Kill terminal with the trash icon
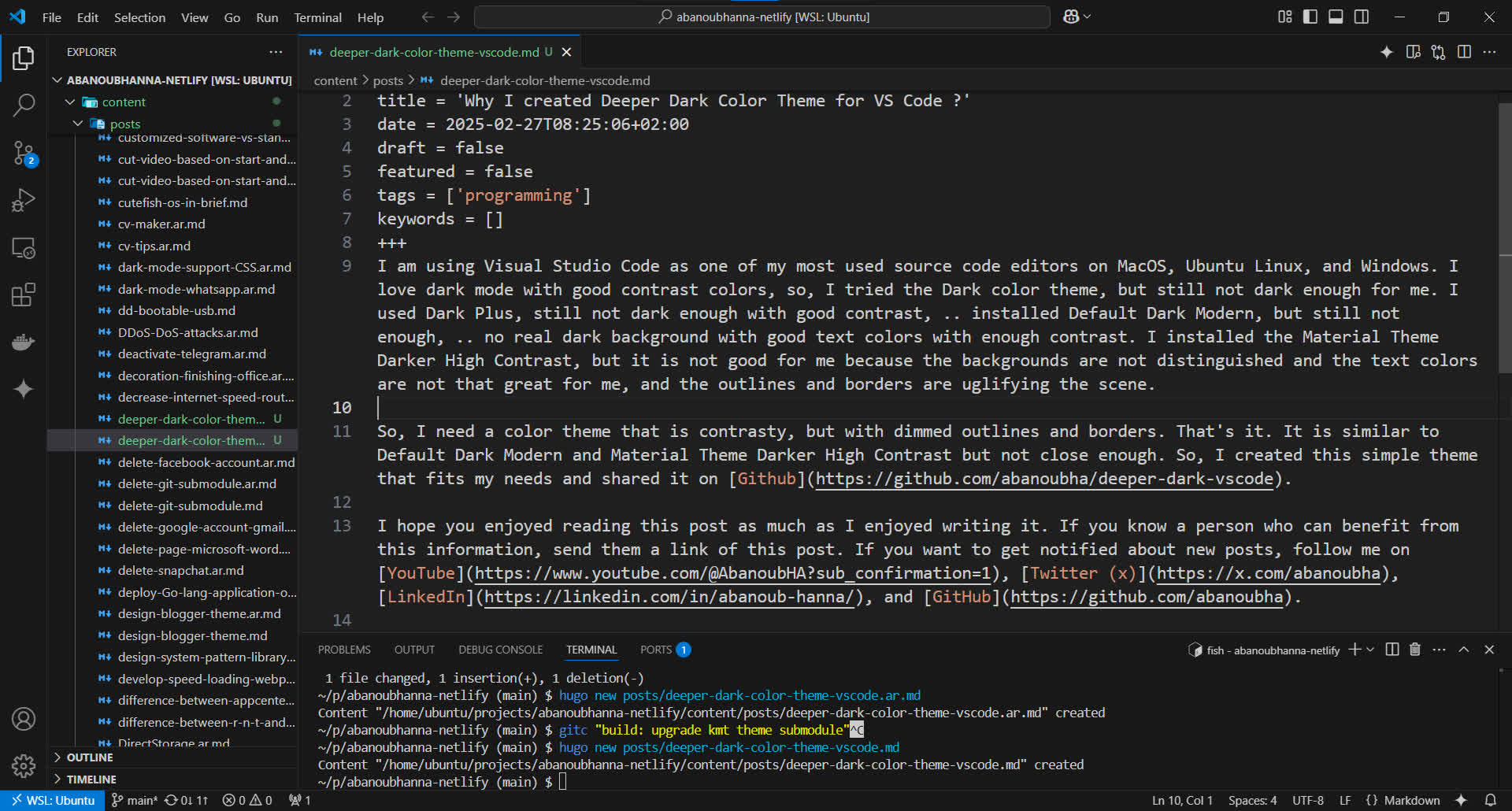The width and height of the screenshot is (1512, 811). point(1415,650)
